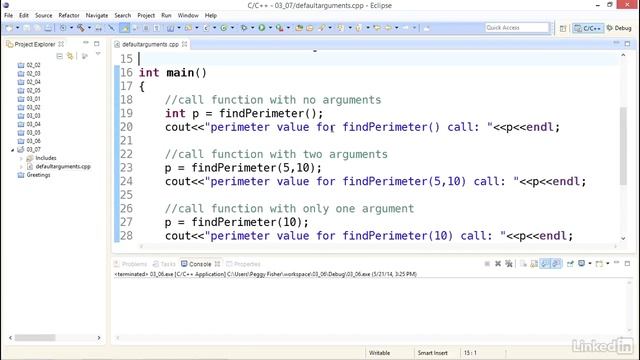Open the External Tools dropdown arrow
Screen dimensions: 640x360
(288, 28)
